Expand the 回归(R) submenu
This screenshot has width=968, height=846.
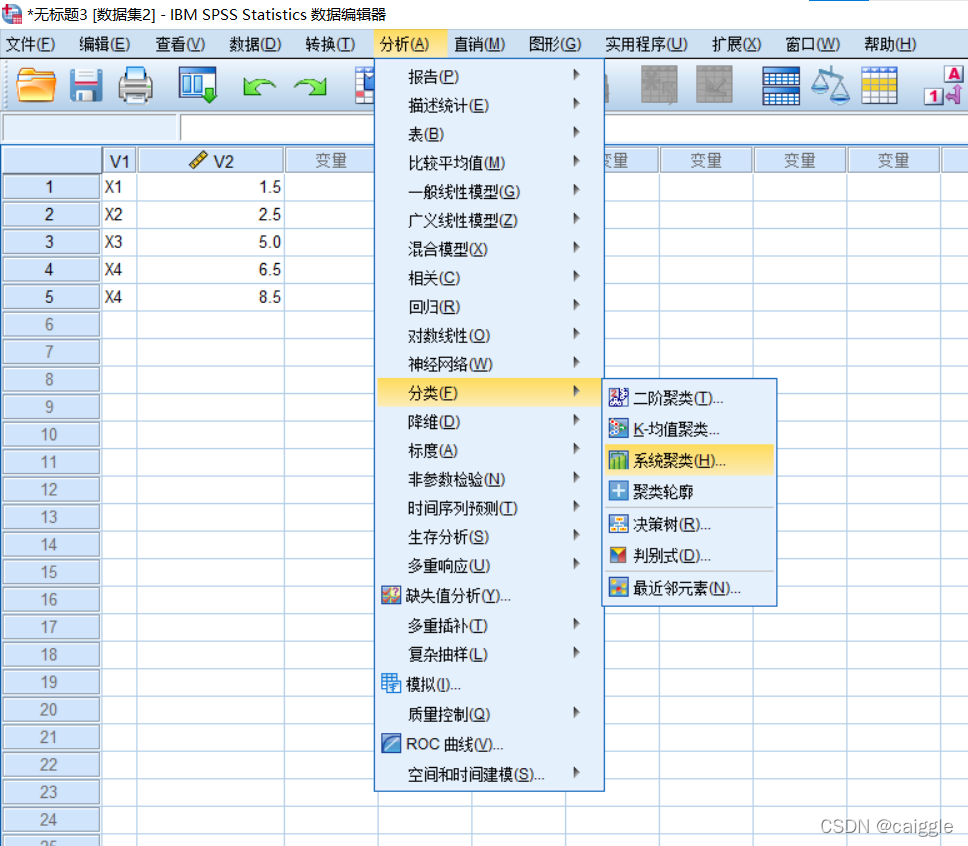489,307
